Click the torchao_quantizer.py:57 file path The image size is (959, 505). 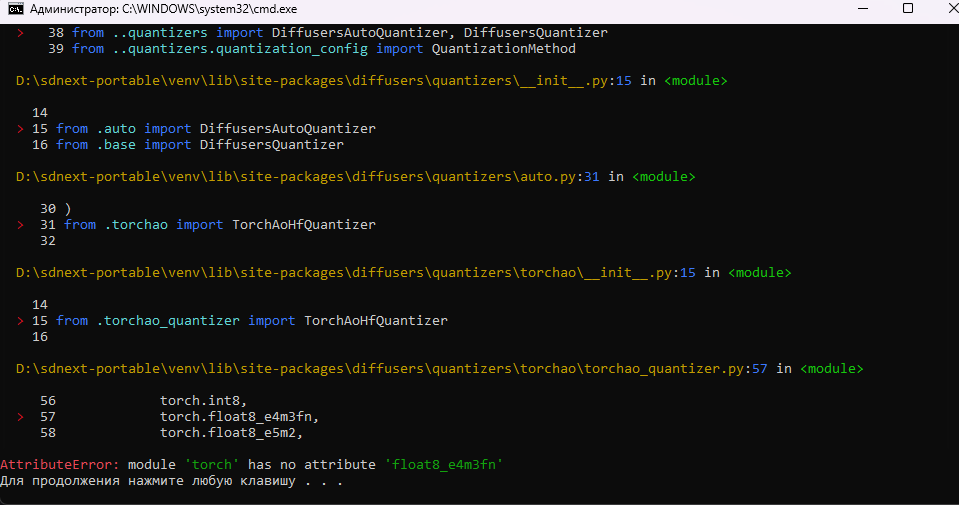(391, 369)
